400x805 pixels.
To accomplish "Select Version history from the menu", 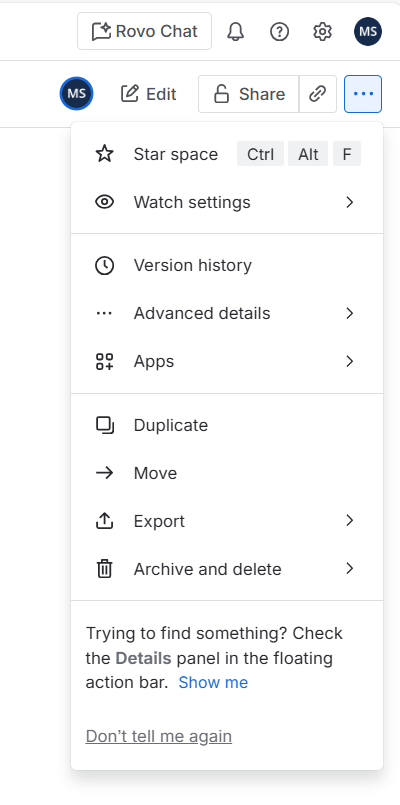I will point(227,265).
